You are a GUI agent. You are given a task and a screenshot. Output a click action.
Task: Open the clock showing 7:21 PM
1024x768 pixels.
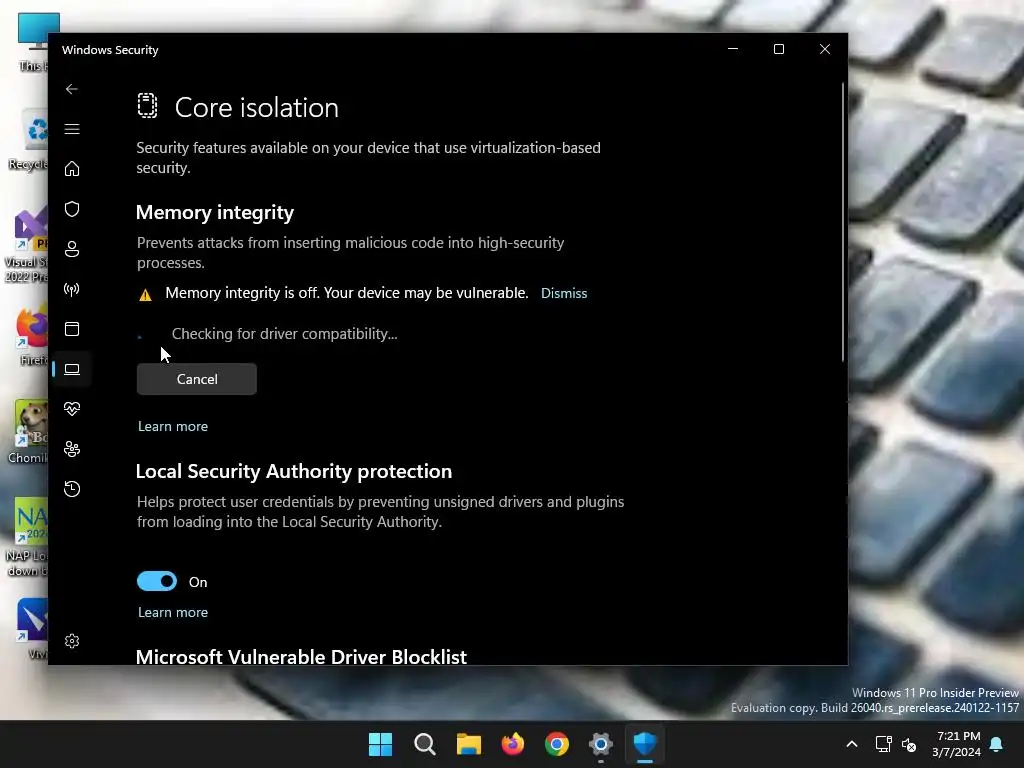tap(957, 744)
